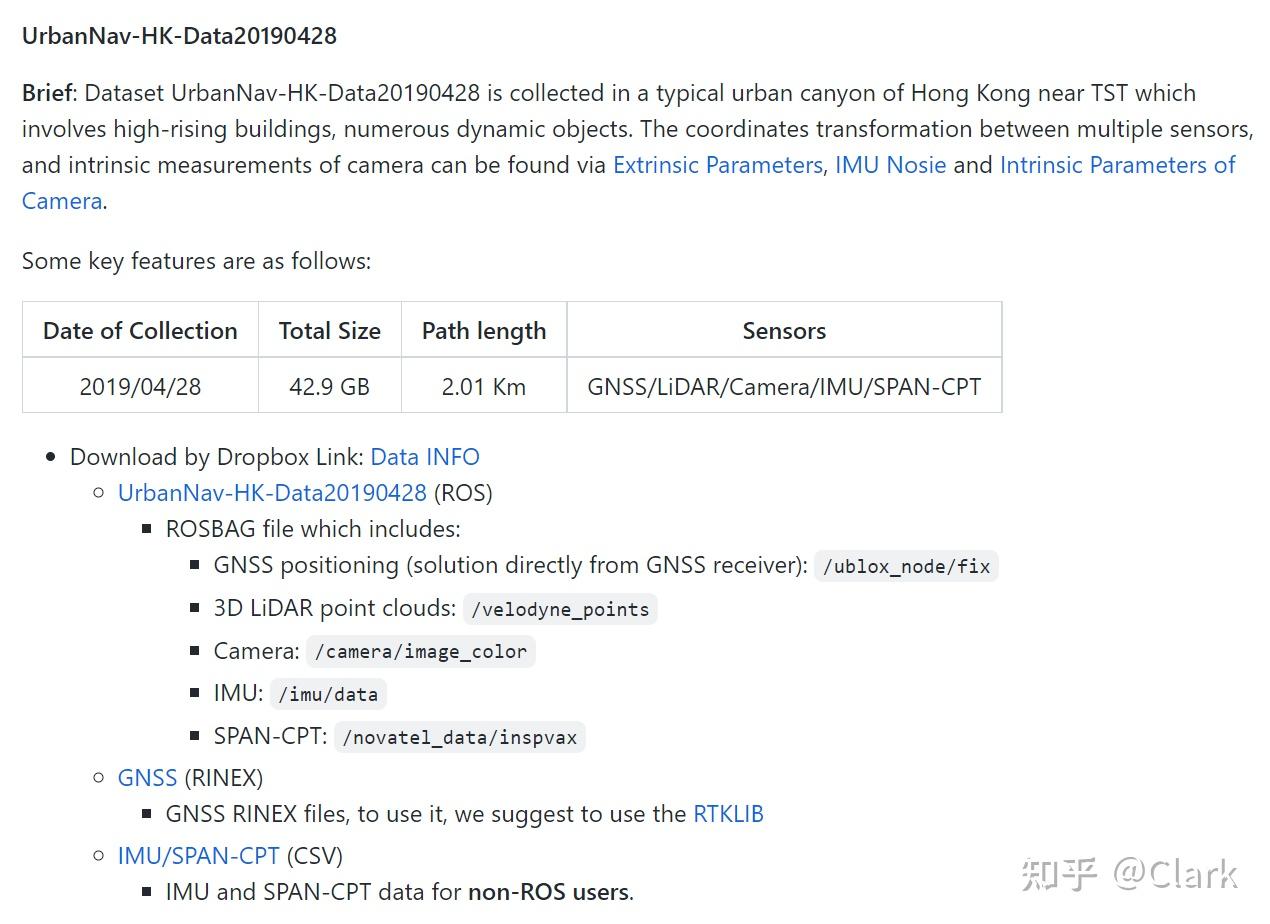Open the UrbanNav-HK-Data20190428 ROS download link
This screenshot has width=1270, height=924.
pyautogui.click(x=272, y=493)
